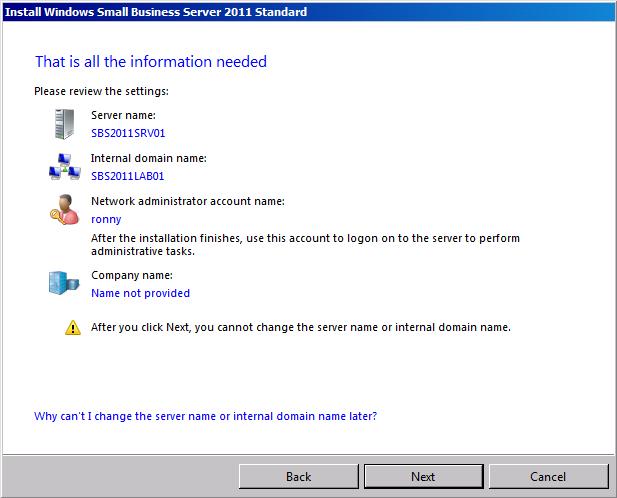Cancel the installation wizard
The width and height of the screenshot is (617, 498).
coord(548,476)
